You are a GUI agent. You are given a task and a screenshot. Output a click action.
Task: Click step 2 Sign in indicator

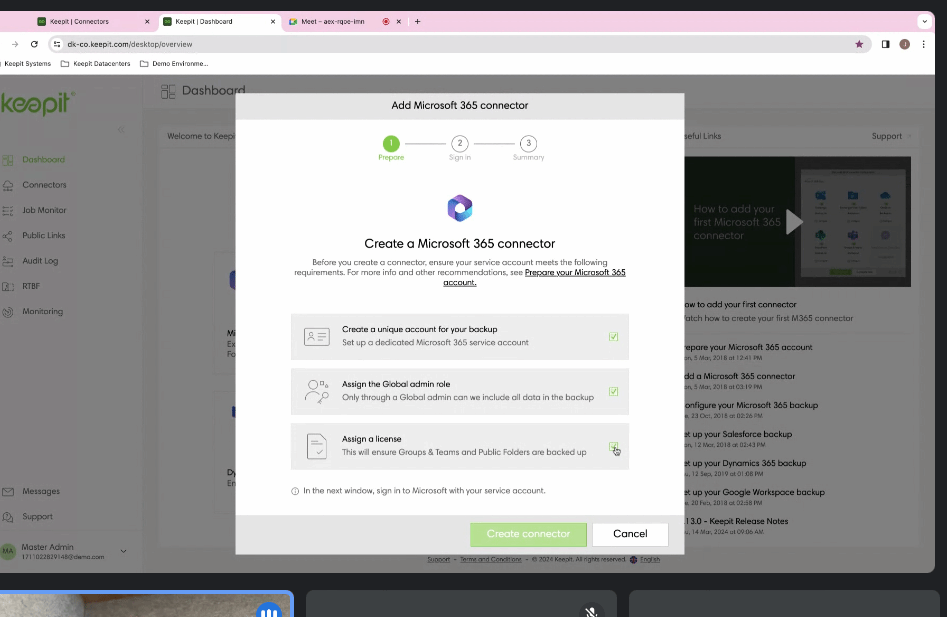pyautogui.click(x=460, y=144)
